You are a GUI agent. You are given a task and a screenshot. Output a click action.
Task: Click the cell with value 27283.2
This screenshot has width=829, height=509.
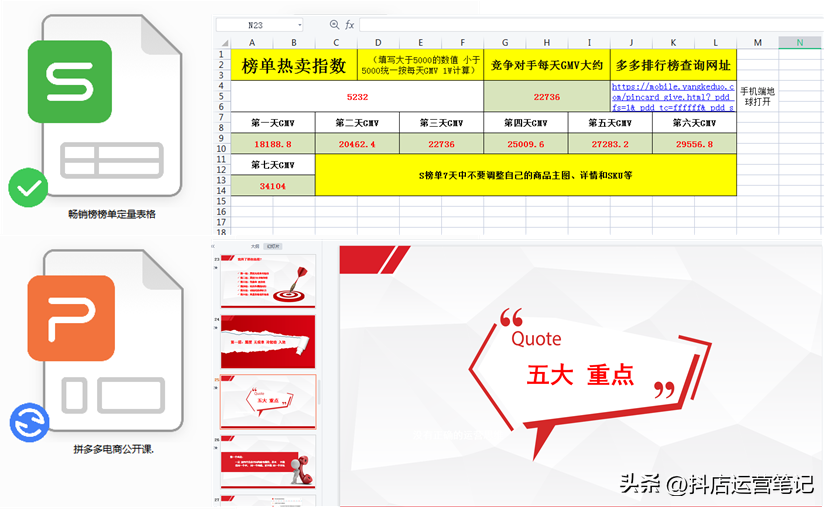610,144
